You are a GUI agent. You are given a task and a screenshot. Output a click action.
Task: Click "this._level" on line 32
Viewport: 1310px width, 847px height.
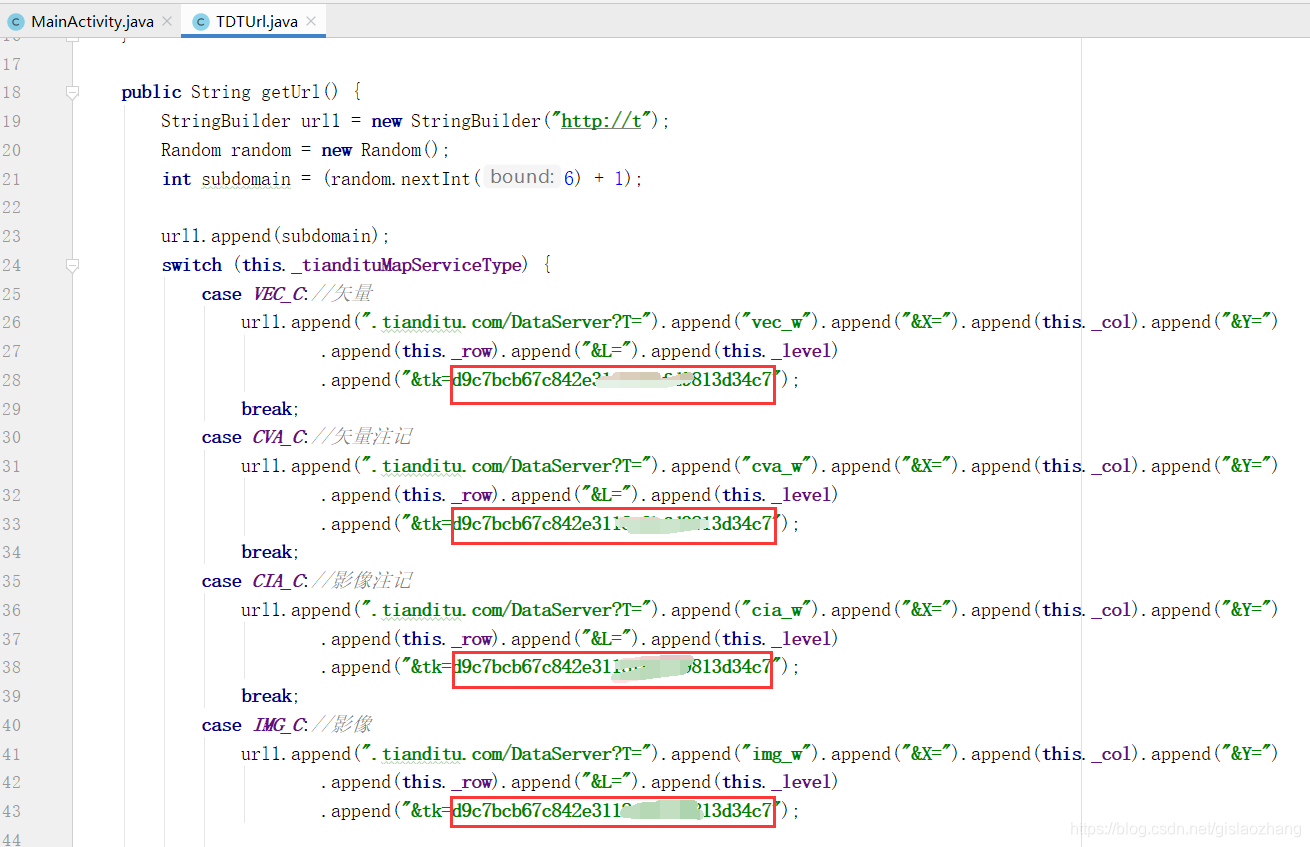coord(776,495)
